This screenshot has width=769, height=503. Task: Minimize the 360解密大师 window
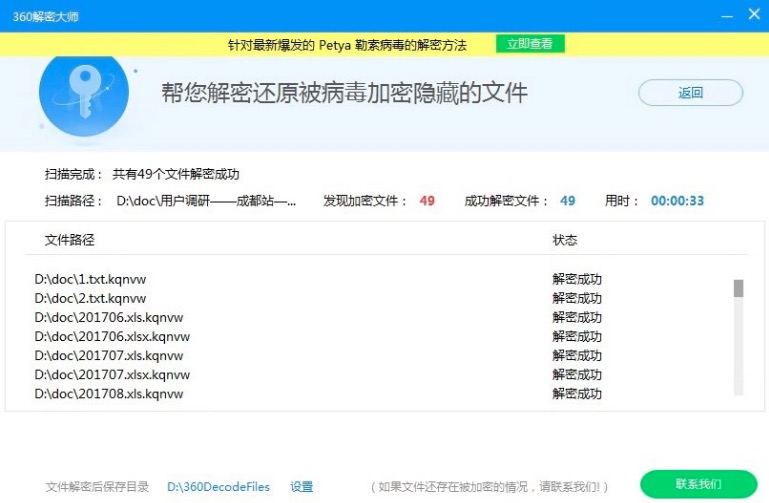pyautogui.click(x=727, y=16)
